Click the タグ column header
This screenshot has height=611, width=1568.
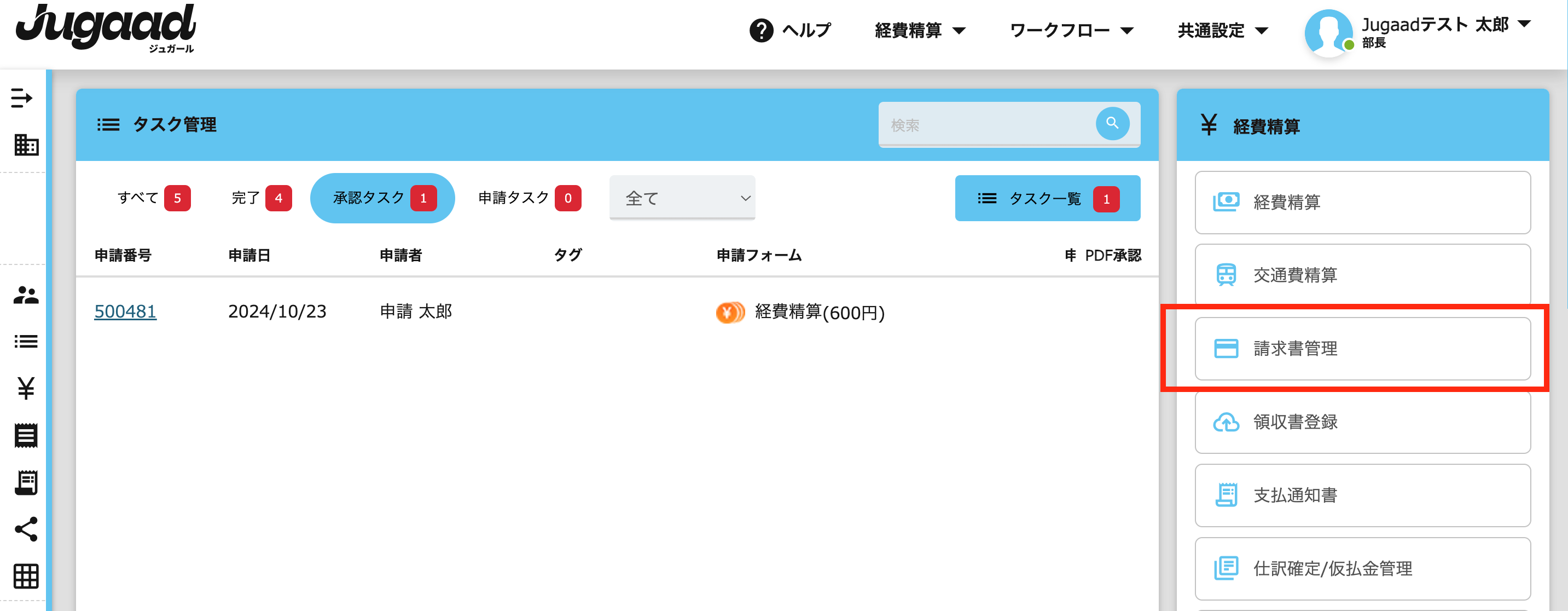(x=568, y=255)
